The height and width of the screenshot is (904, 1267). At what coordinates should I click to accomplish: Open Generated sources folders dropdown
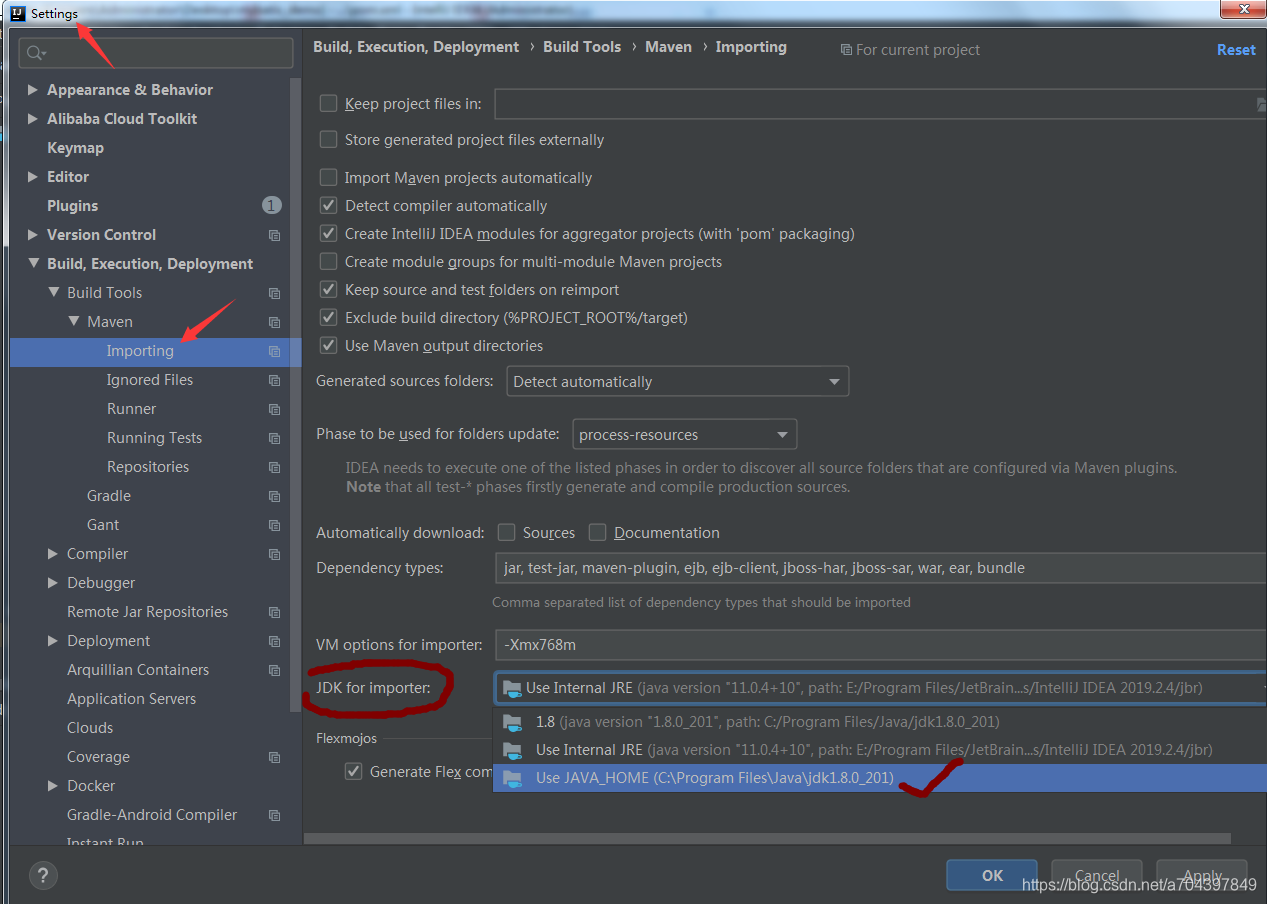coord(678,382)
